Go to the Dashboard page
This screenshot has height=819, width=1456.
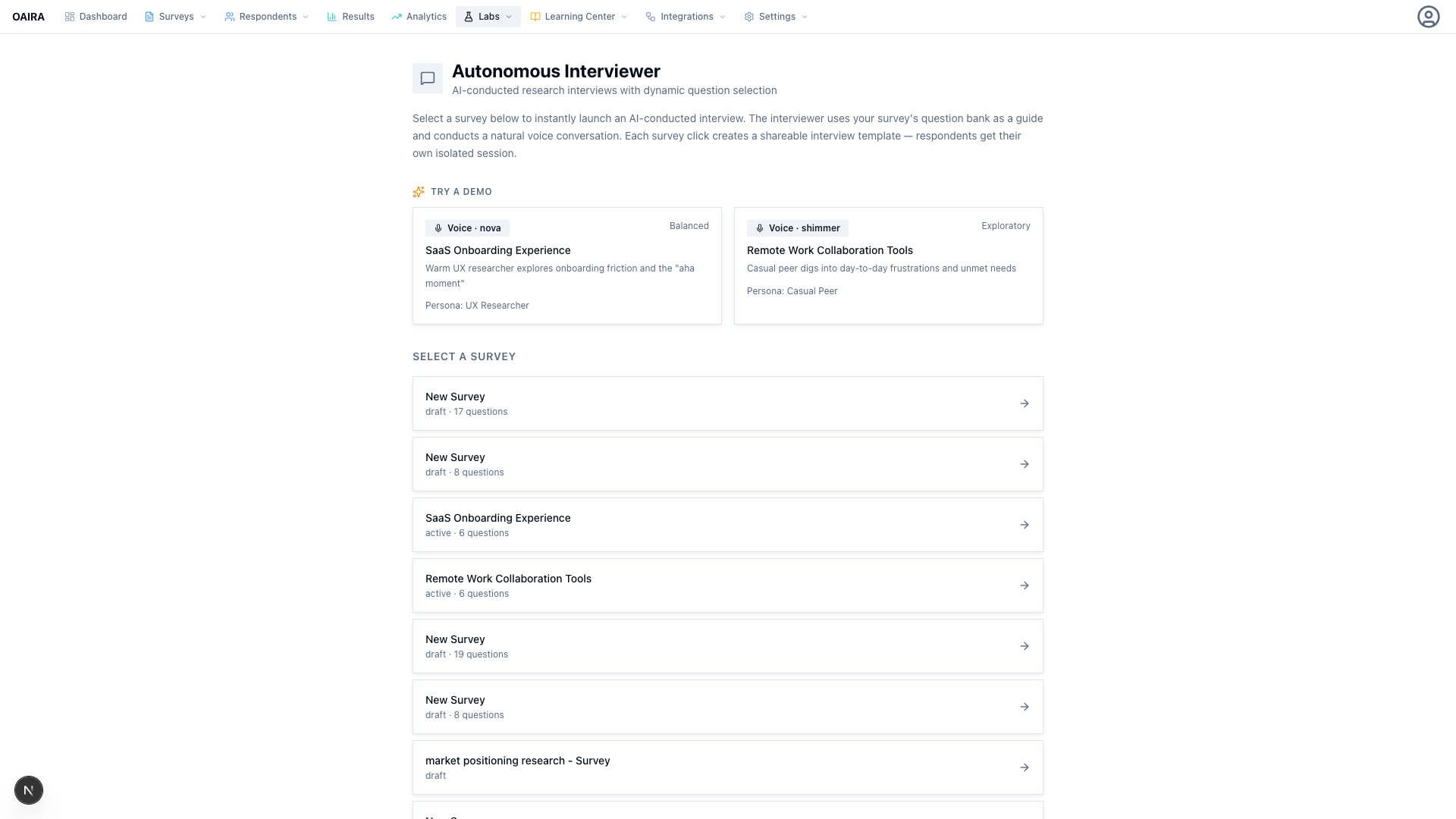point(96,17)
